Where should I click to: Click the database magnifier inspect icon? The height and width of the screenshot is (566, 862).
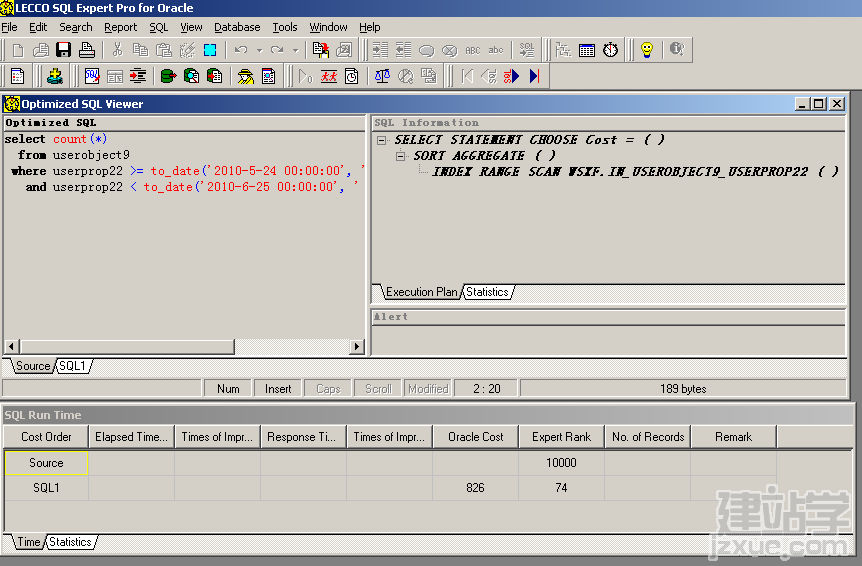coord(191,76)
